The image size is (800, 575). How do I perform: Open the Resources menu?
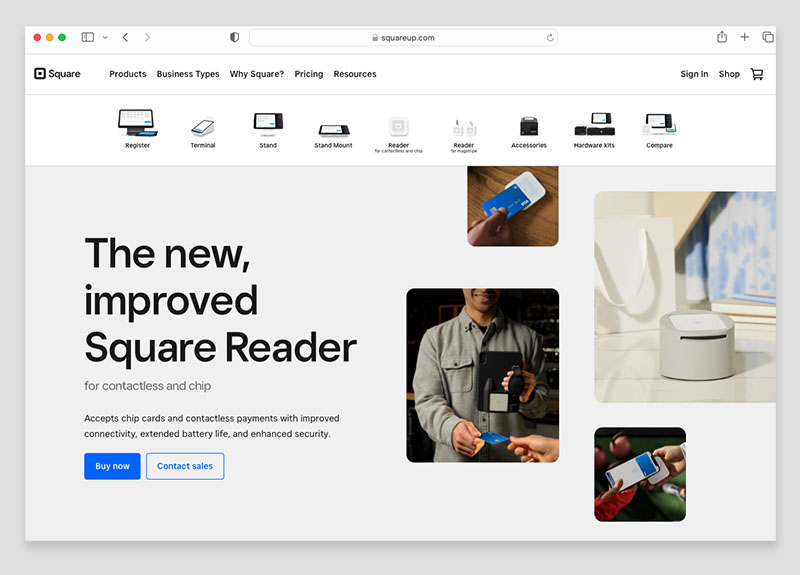[355, 74]
